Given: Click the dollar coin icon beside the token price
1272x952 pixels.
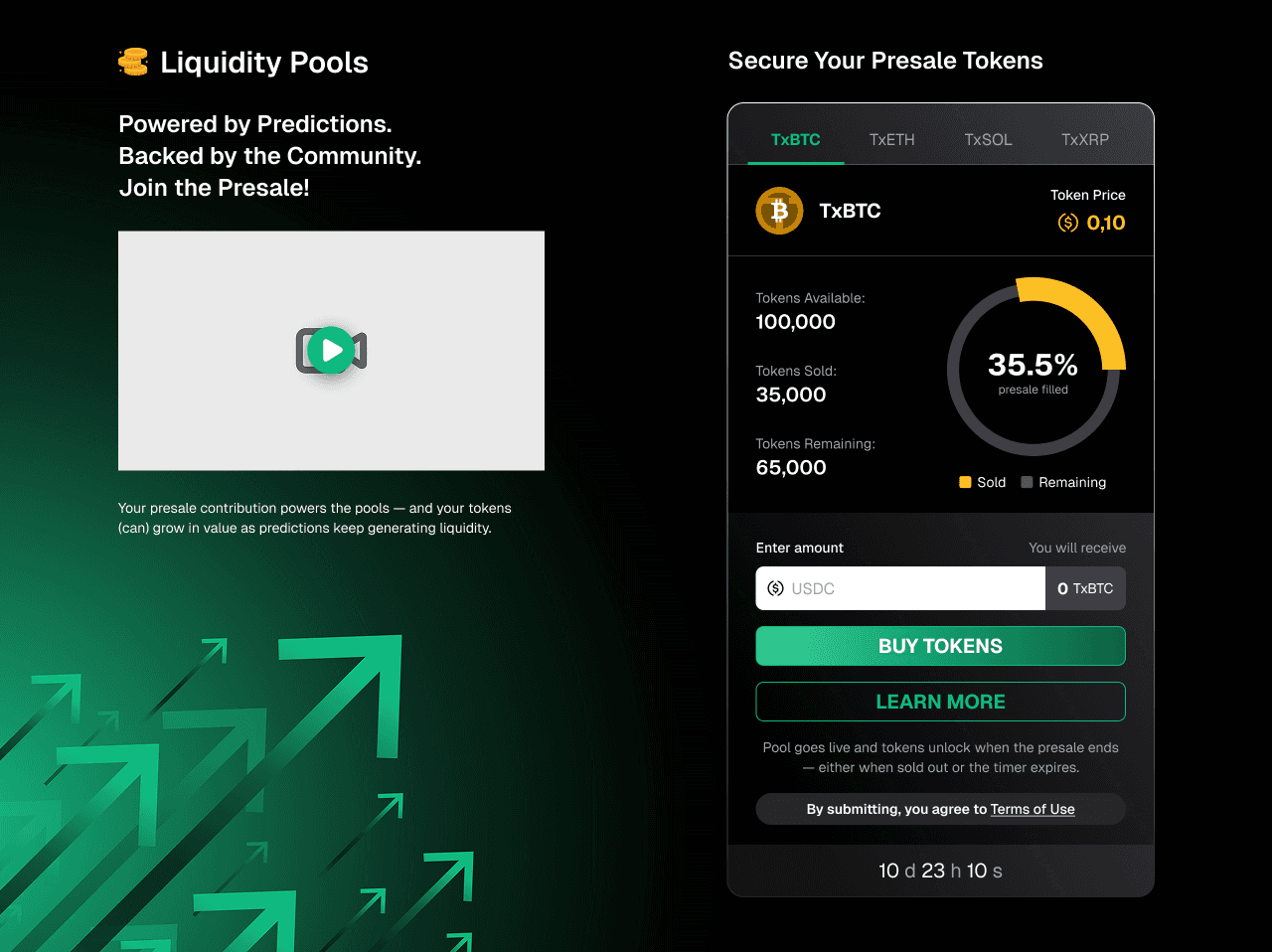Looking at the screenshot, I should click(1067, 223).
